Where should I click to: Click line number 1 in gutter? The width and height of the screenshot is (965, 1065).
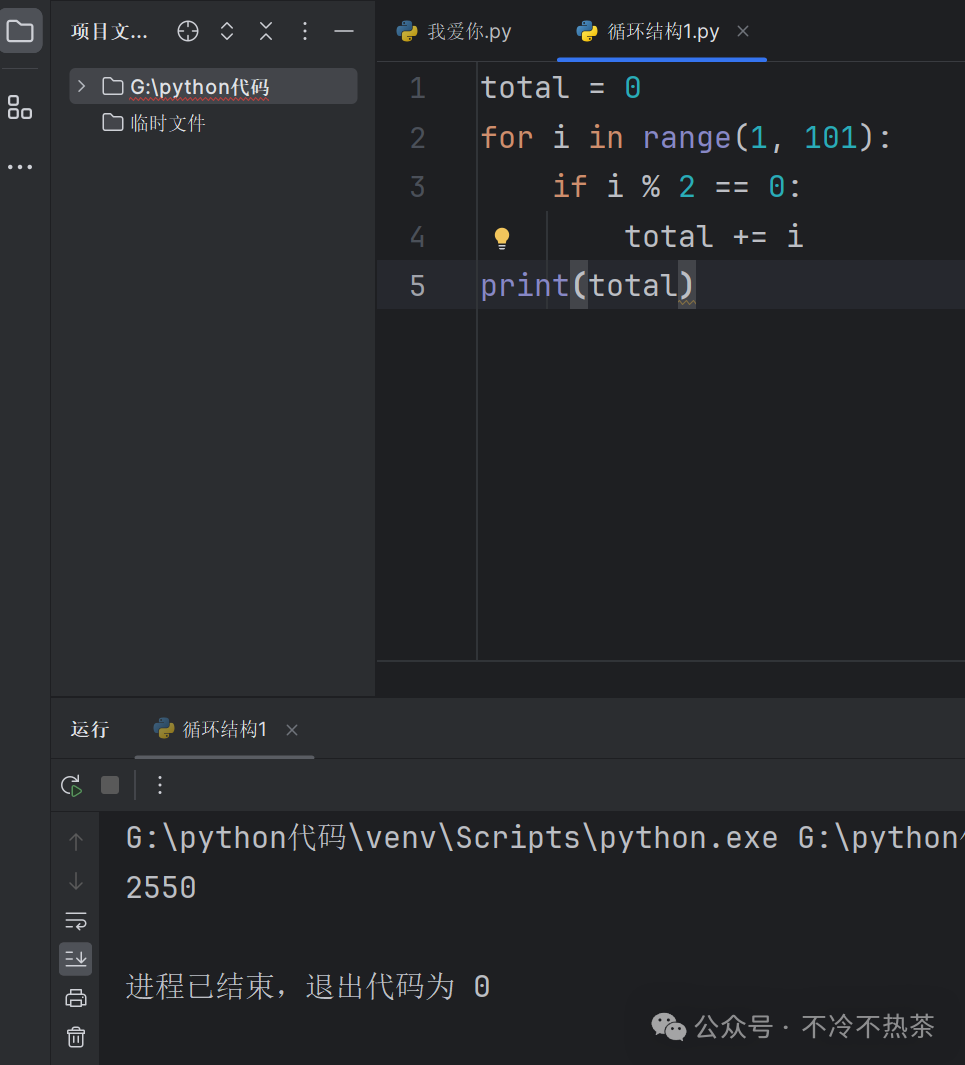tap(418, 88)
